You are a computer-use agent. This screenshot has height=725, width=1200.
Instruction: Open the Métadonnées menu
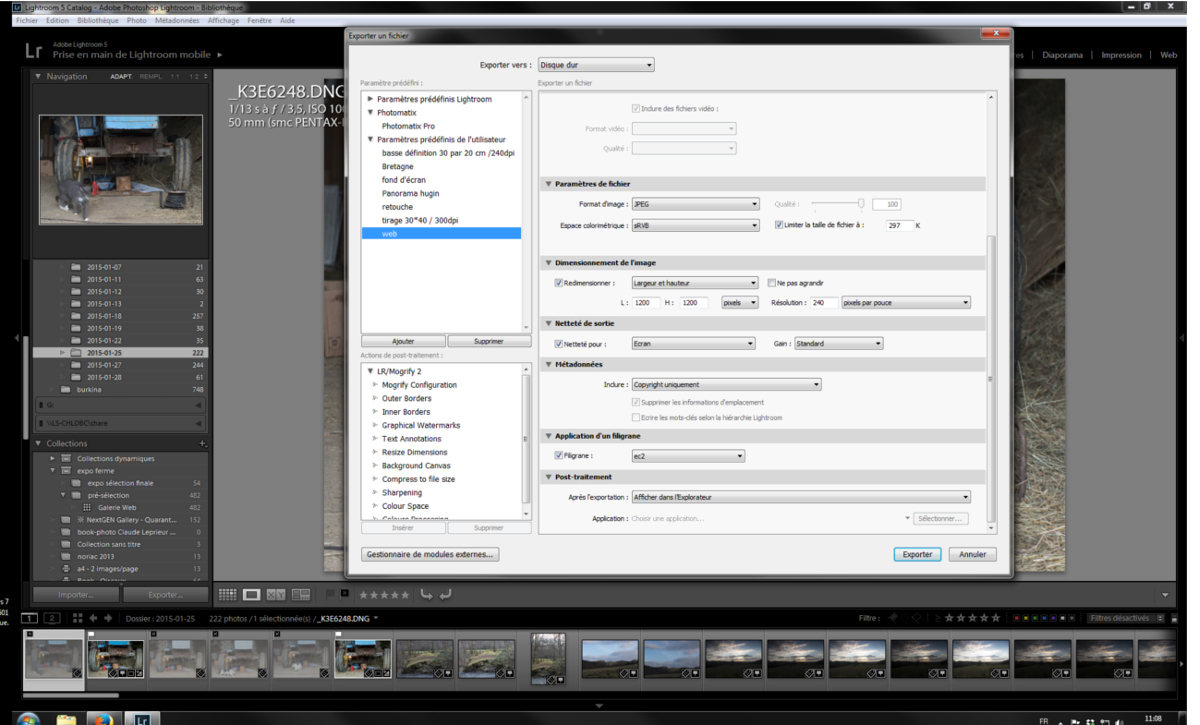pyautogui.click(x=177, y=20)
